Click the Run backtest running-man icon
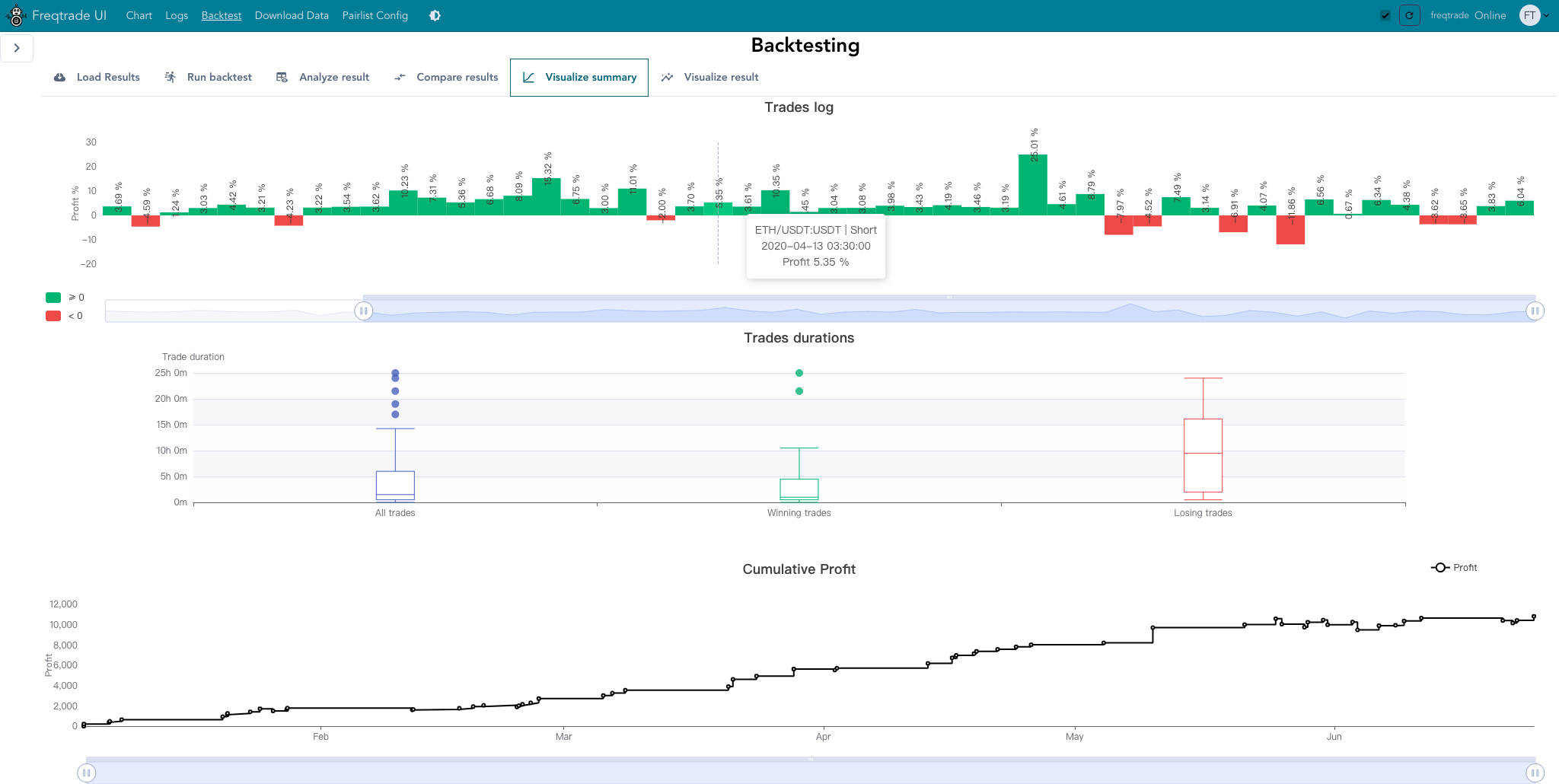 [171, 78]
